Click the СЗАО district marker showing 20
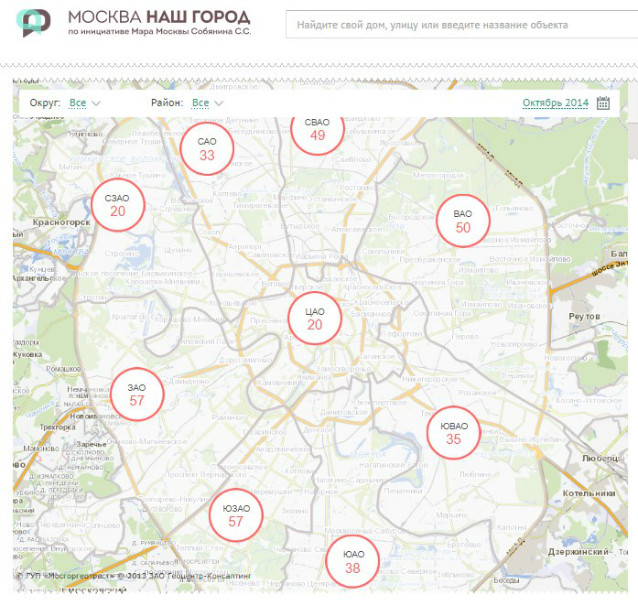The height and width of the screenshot is (600, 638). [x=118, y=205]
